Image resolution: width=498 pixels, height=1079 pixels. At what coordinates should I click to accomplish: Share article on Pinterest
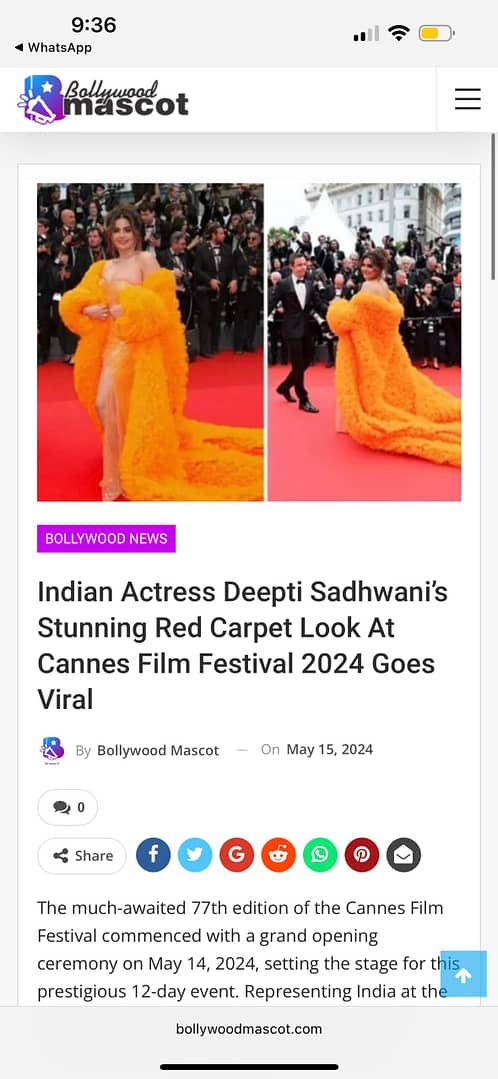click(x=362, y=855)
